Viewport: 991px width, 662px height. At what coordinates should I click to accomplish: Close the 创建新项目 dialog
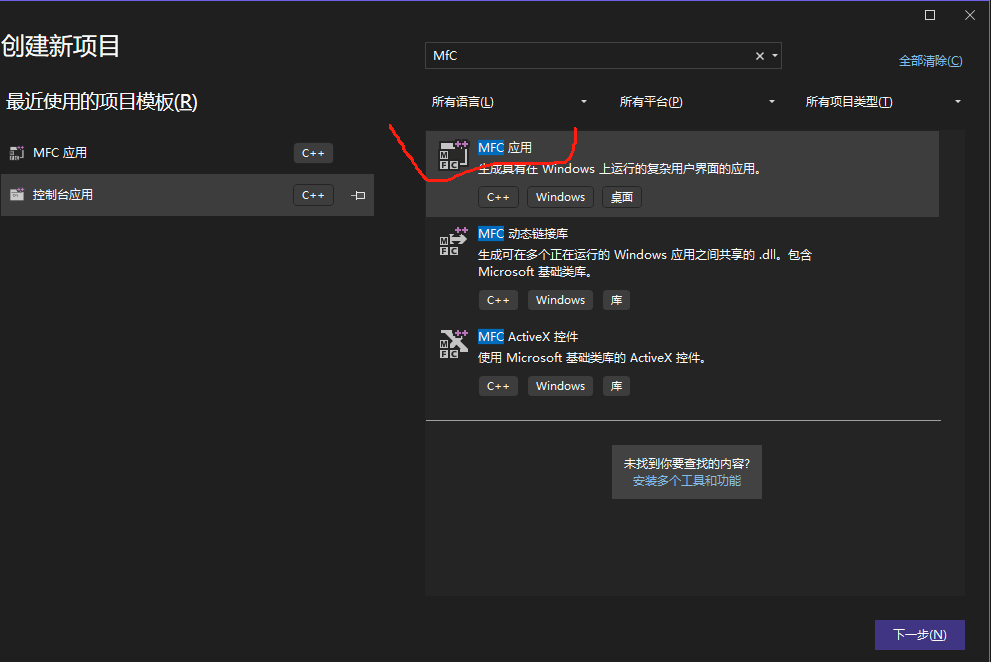click(x=970, y=15)
